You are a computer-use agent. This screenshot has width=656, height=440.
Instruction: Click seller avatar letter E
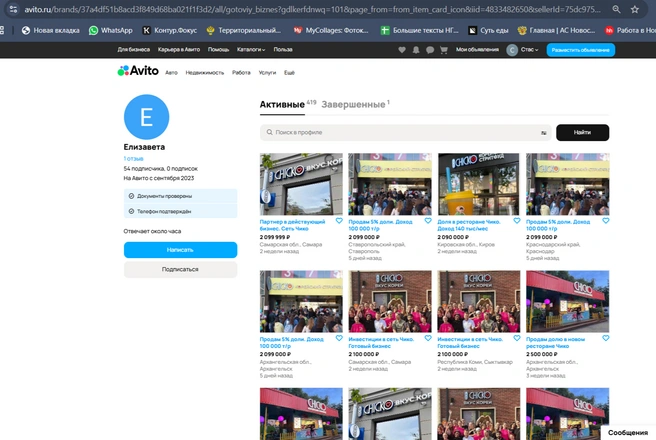click(x=146, y=117)
